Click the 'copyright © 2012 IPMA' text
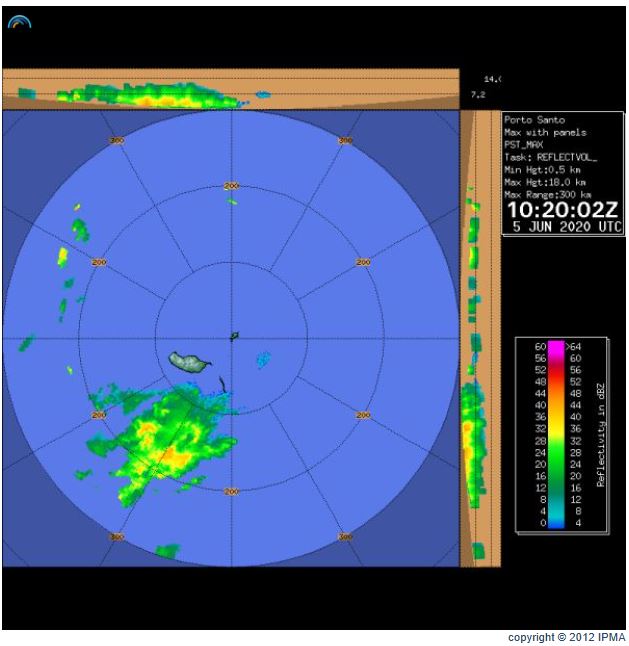Image resolution: width=629 pixels, height=646 pixels. tap(566, 637)
